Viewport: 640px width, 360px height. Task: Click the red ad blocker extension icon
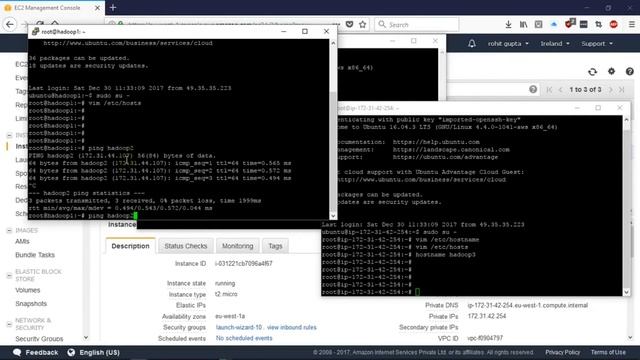tap(613, 24)
